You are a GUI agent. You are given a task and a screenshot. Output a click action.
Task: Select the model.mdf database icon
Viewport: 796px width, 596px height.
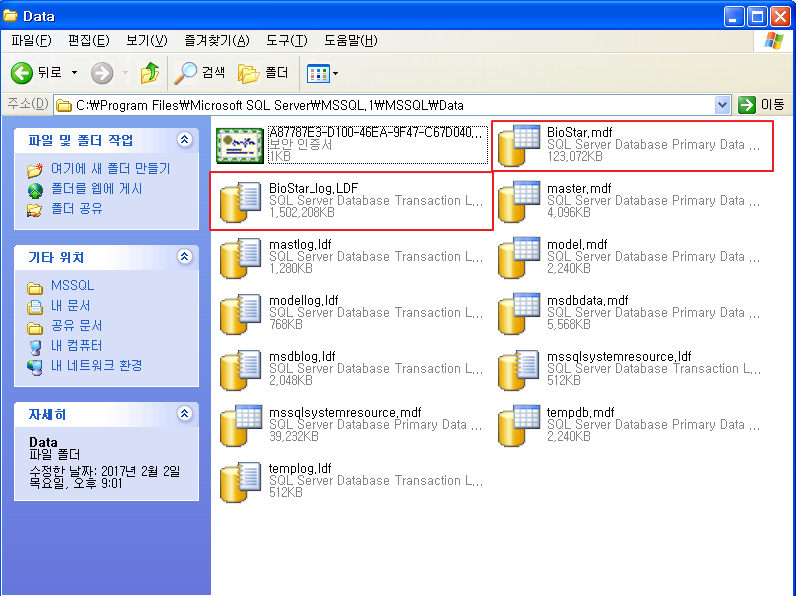(518, 258)
